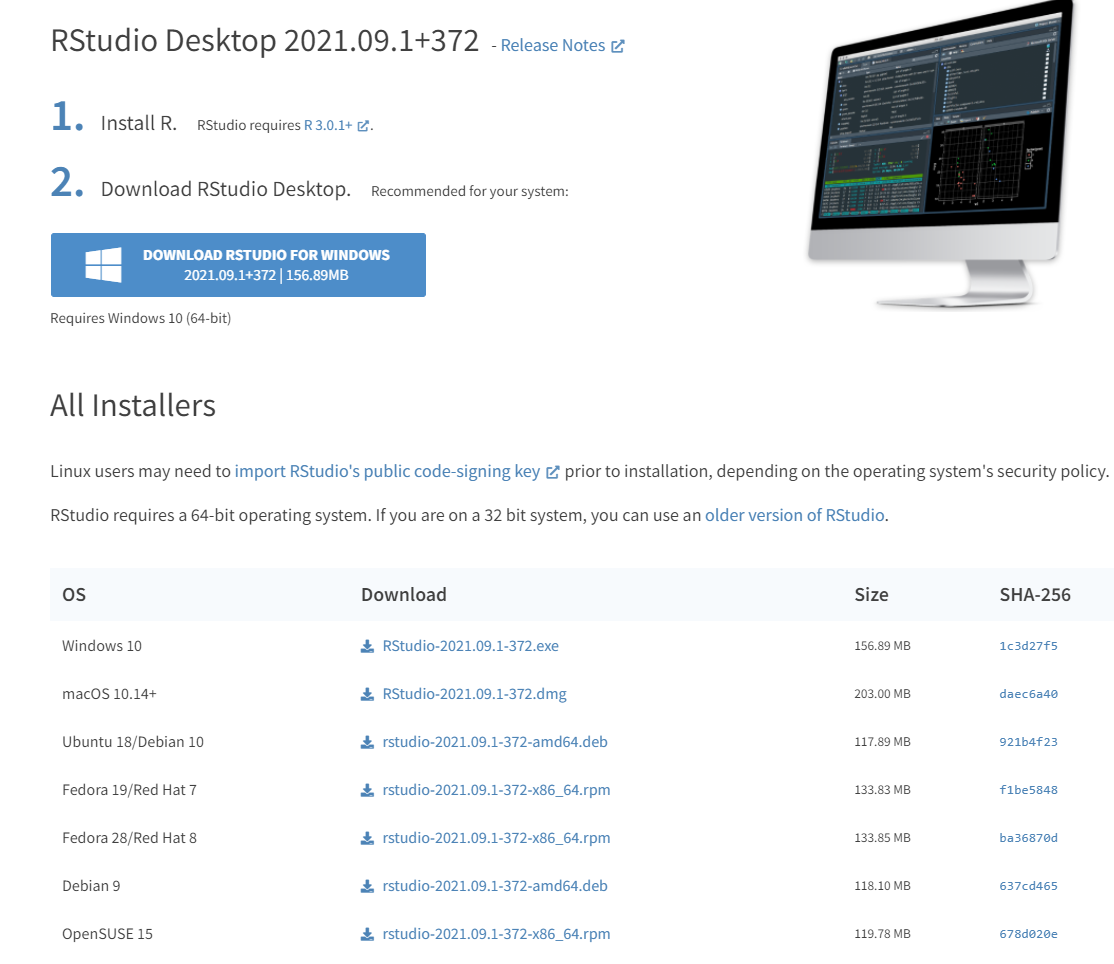The height and width of the screenshot is (964, 1114).
Task: Open the Release Notes link
Action: 552,46
